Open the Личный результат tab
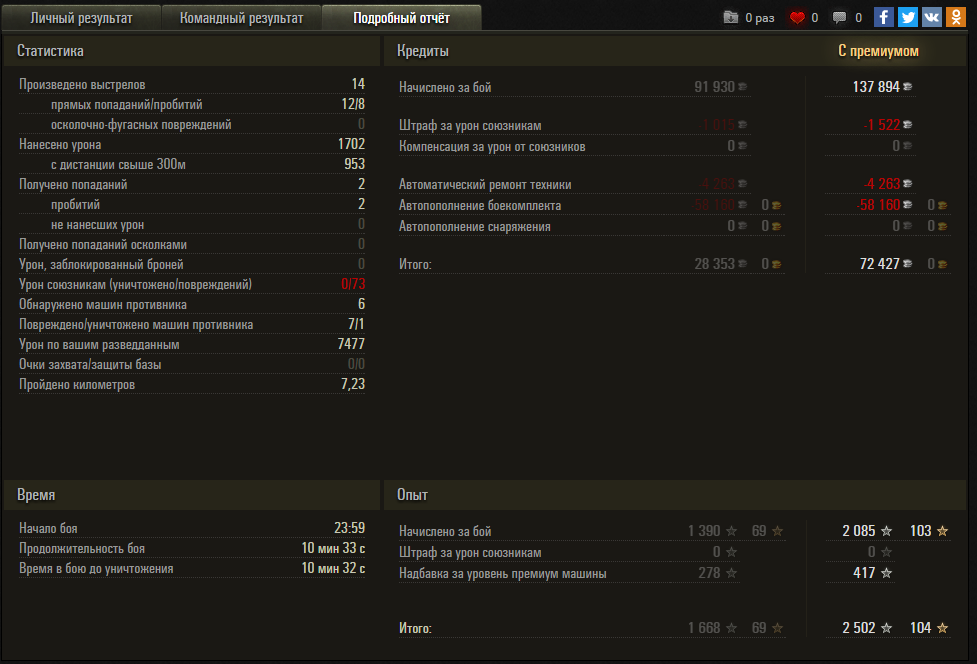 (x=81, y=17)
